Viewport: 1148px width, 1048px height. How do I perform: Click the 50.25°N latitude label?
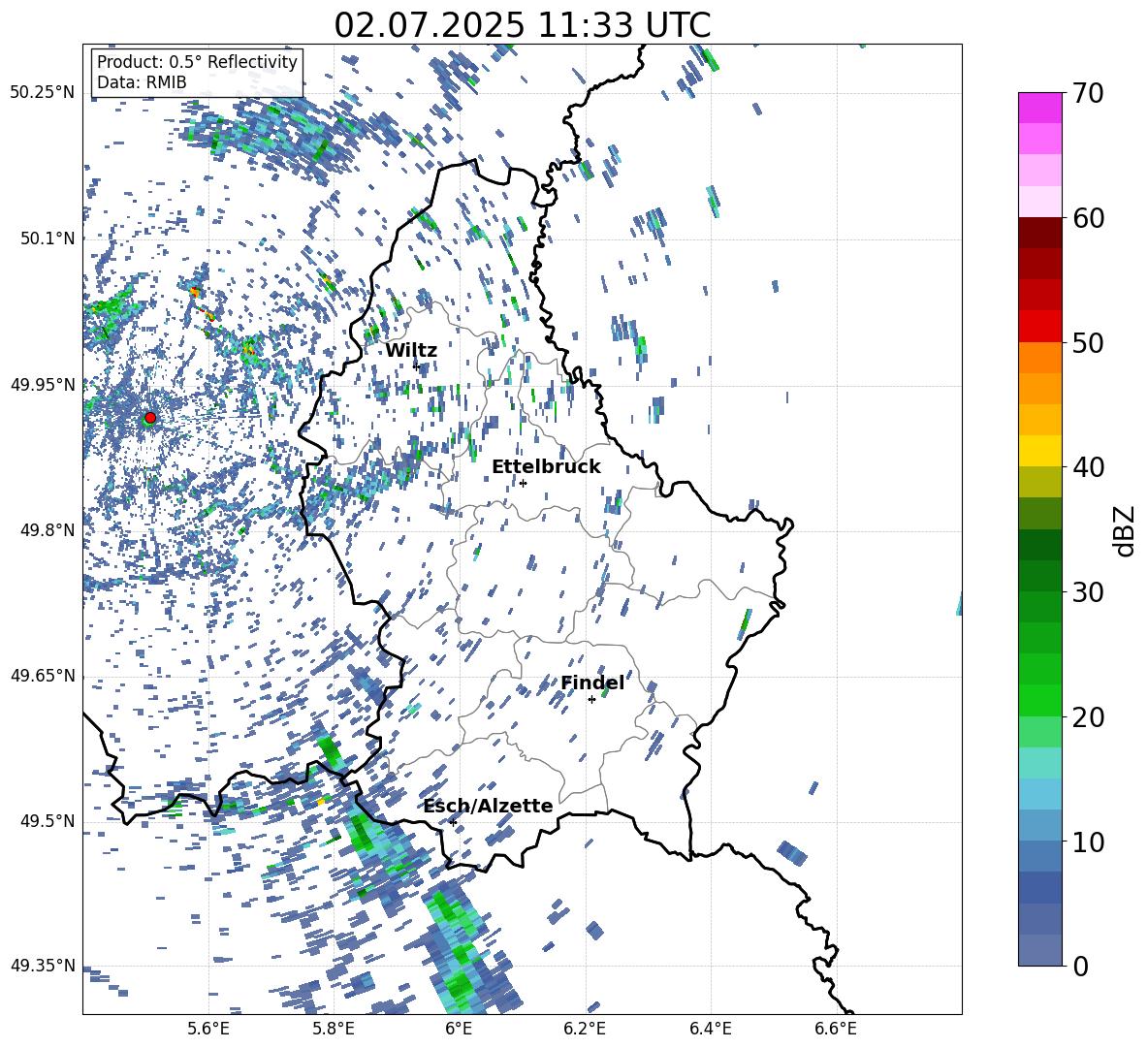[x=43, y=93]
